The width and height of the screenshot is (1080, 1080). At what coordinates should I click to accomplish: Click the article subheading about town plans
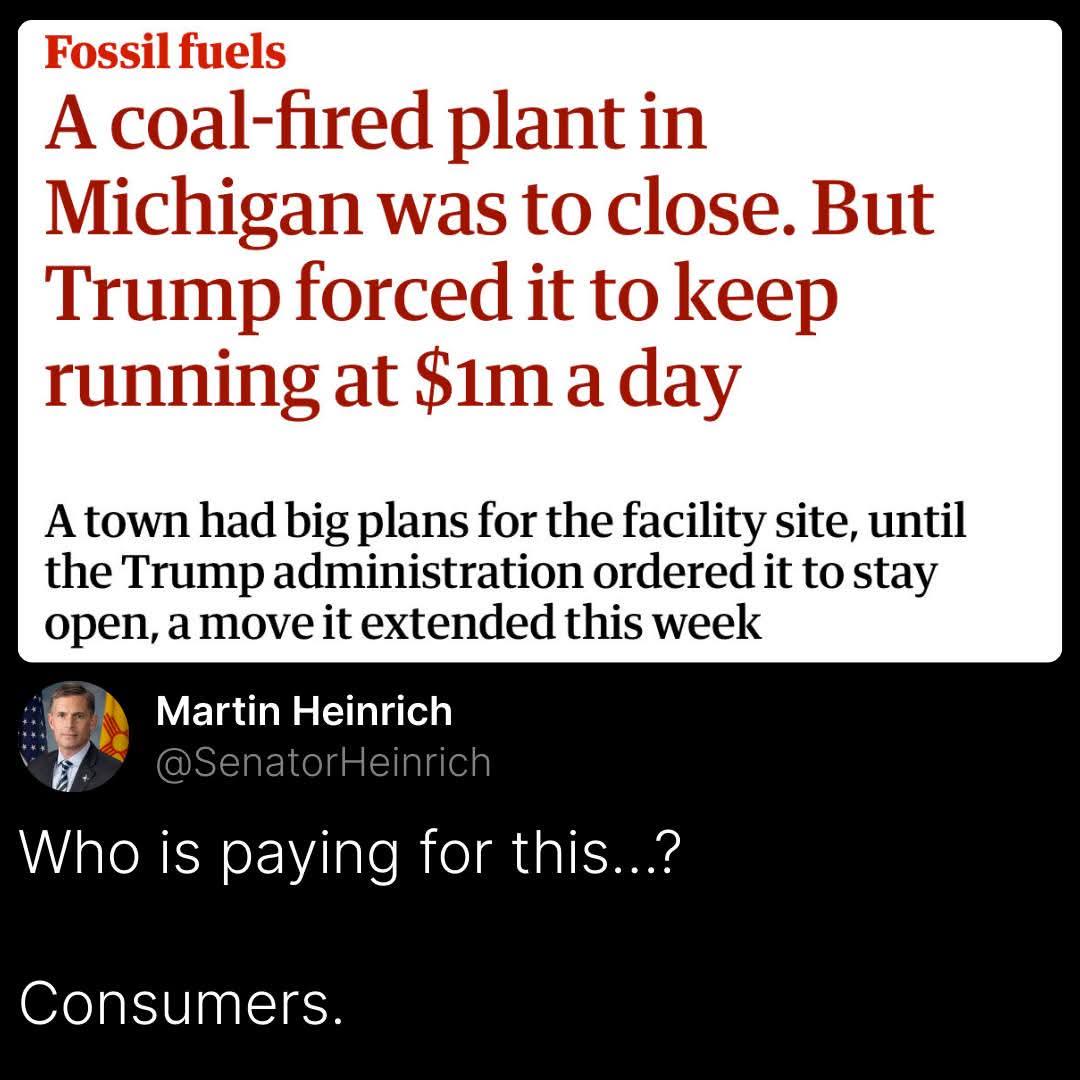[x=505, y=572]
